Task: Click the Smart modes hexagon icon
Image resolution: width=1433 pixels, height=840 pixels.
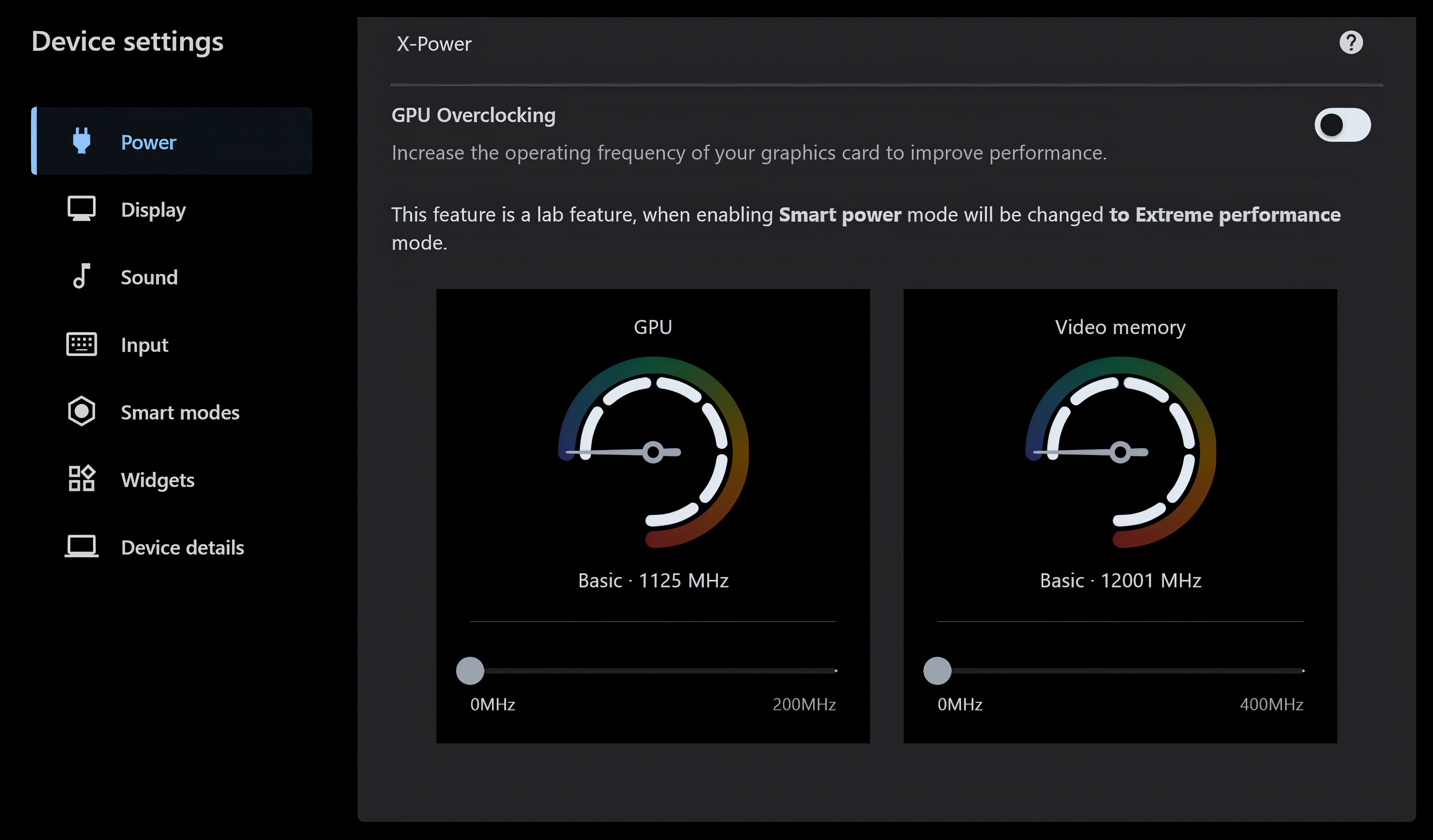Action: pyautogui.click(x=81, y=411)
